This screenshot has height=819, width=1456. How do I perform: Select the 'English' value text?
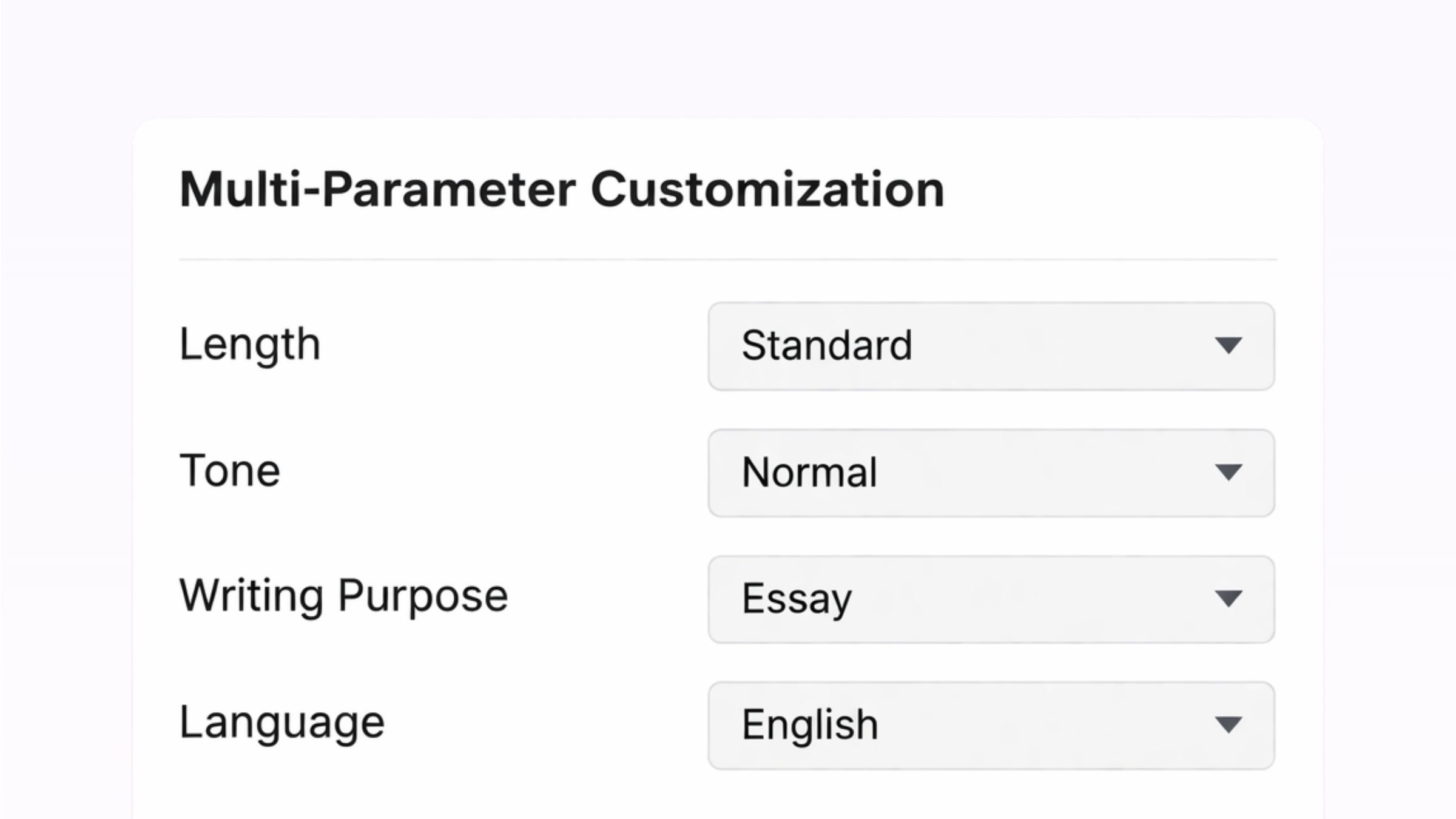pos(810,724)
